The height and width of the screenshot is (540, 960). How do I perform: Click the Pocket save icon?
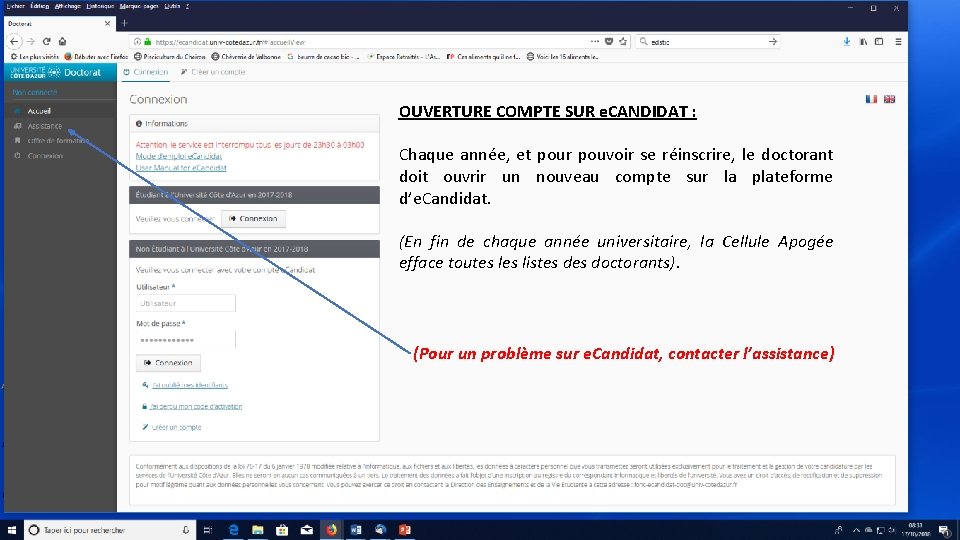[x=609, y=42]
